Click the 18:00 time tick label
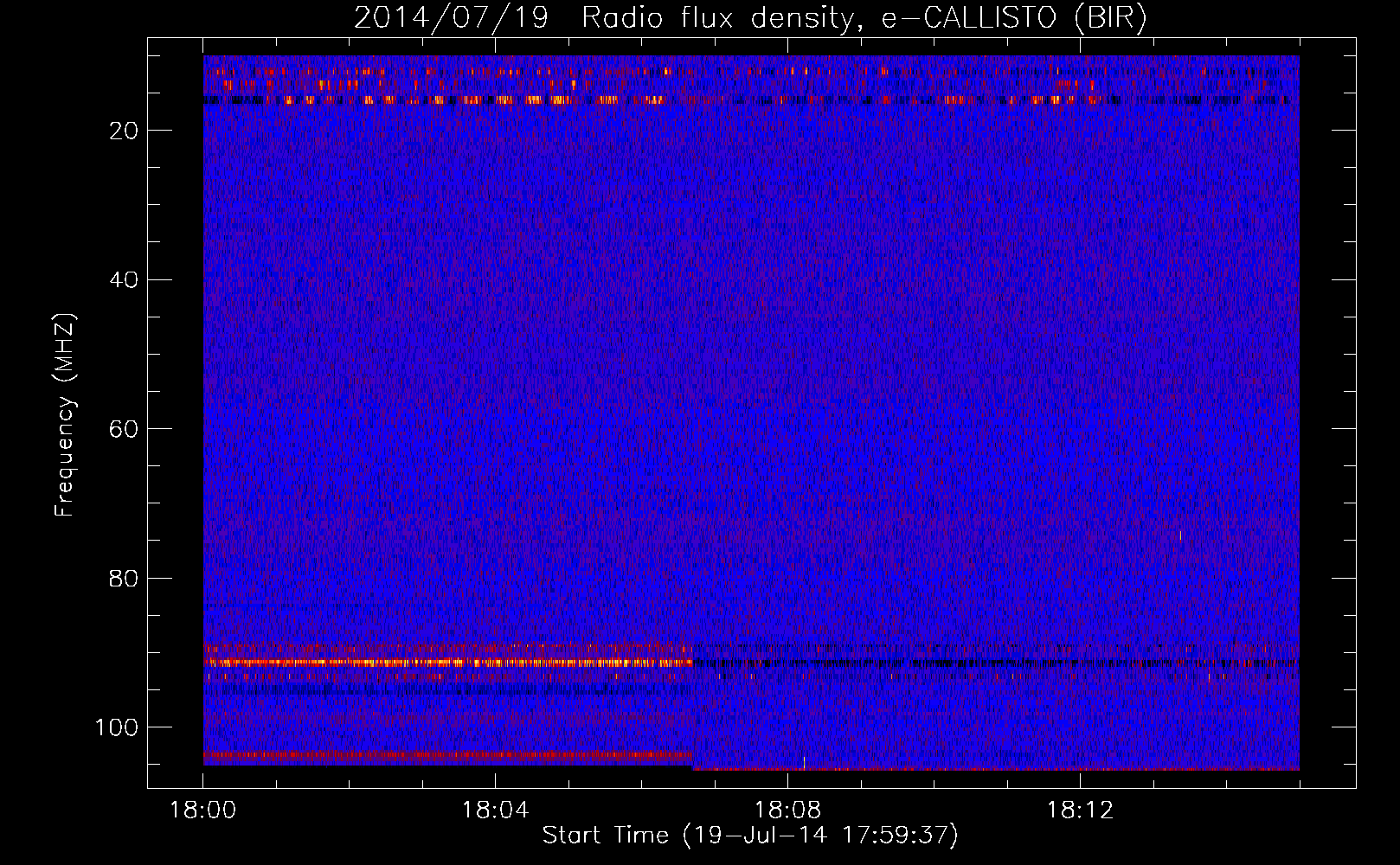This screenshot has height=865, width=1400. (203, 811)
